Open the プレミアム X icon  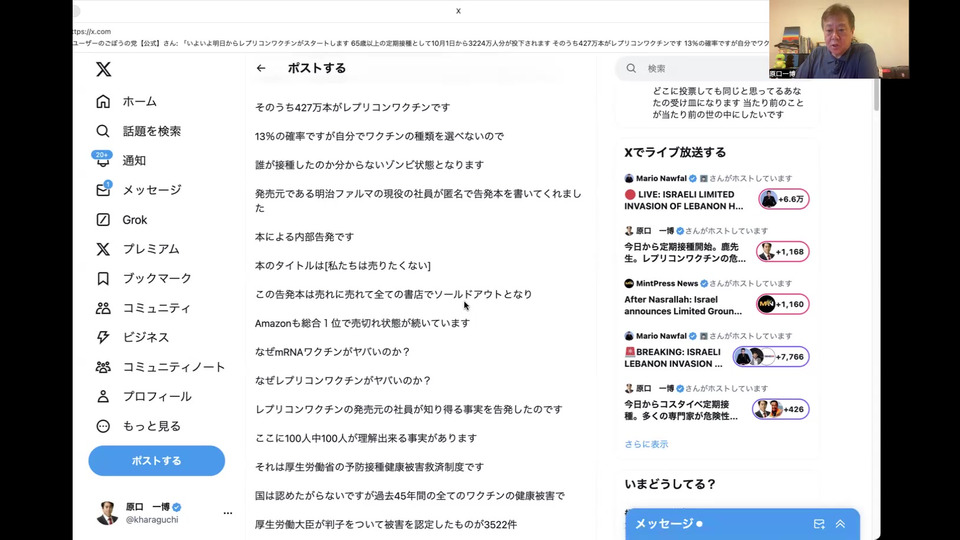click(103, 249)
